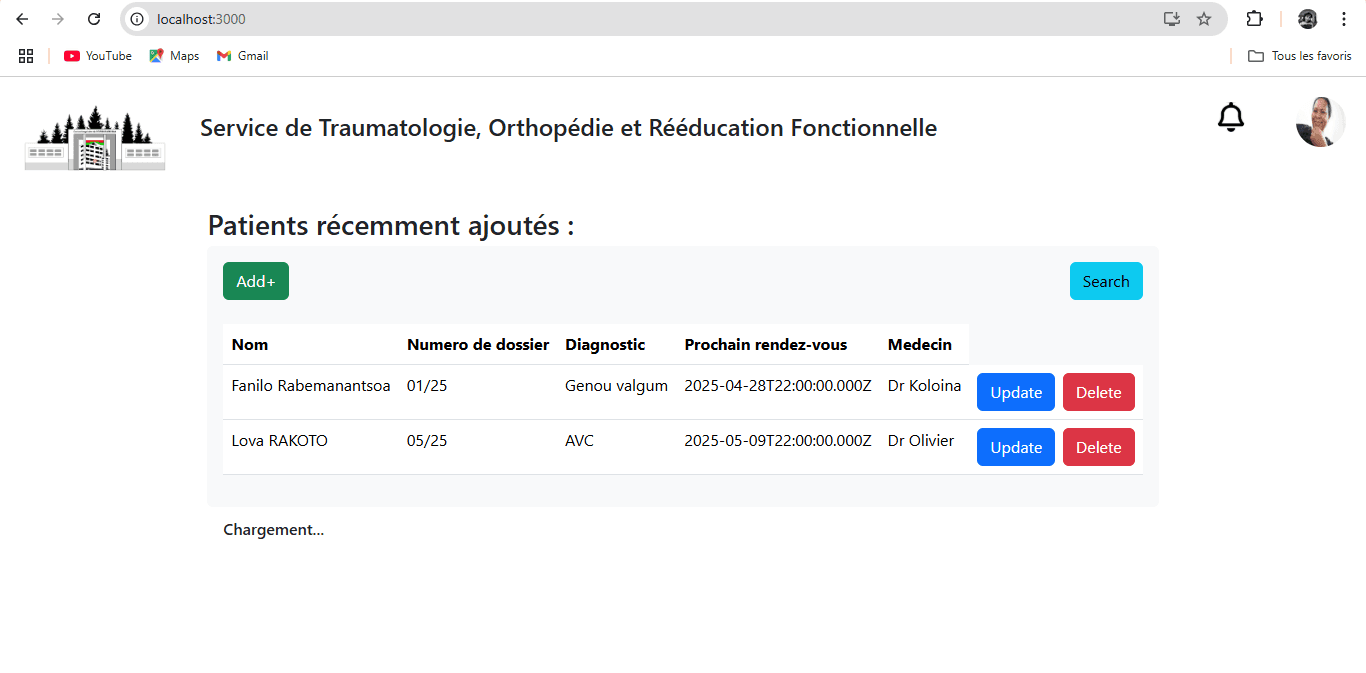Viewport: 1366px width, 673px height.
Task: Click the install app icon in address bar
Action: (x=1171, y=19)
